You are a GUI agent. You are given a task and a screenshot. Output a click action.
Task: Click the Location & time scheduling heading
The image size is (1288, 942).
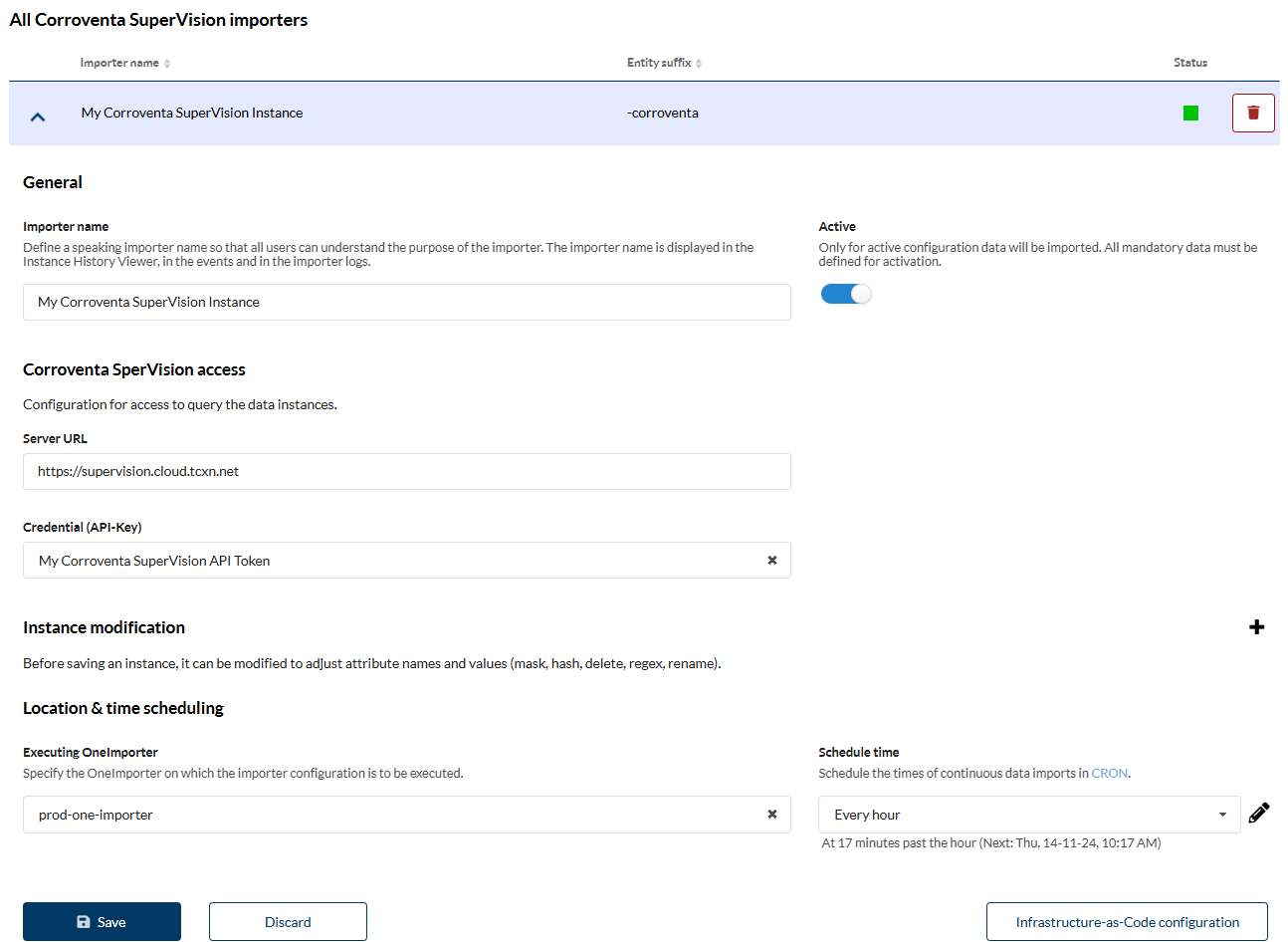pos(123,708)
